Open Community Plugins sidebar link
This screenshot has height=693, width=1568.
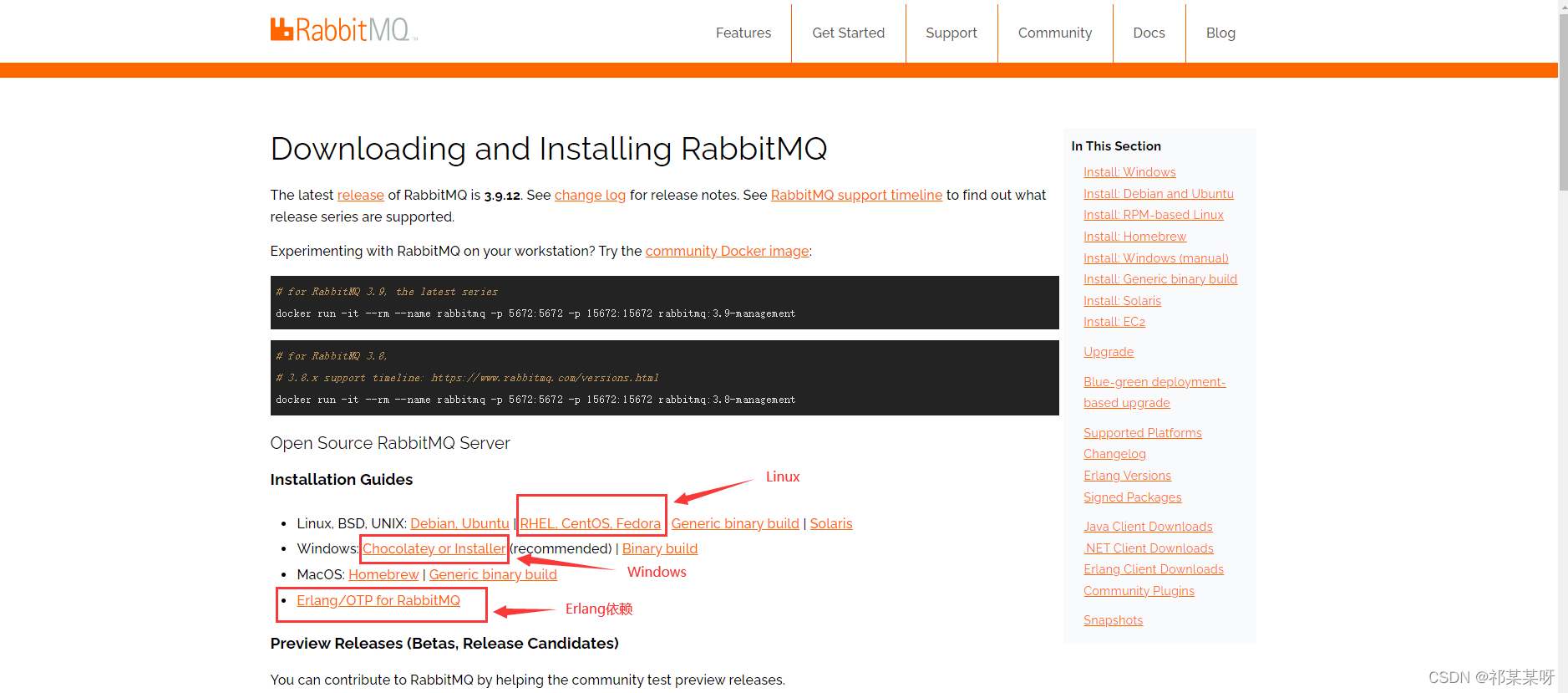pos(1139,591)
